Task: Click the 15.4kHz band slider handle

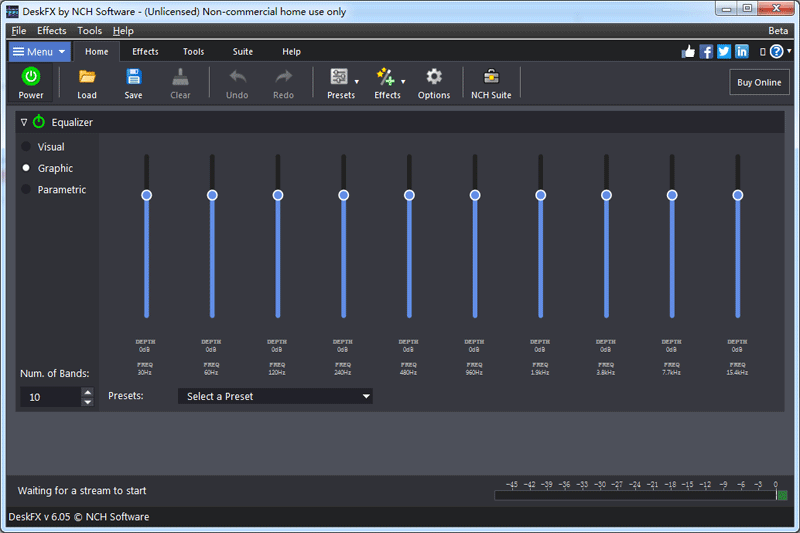Action: 737,195
